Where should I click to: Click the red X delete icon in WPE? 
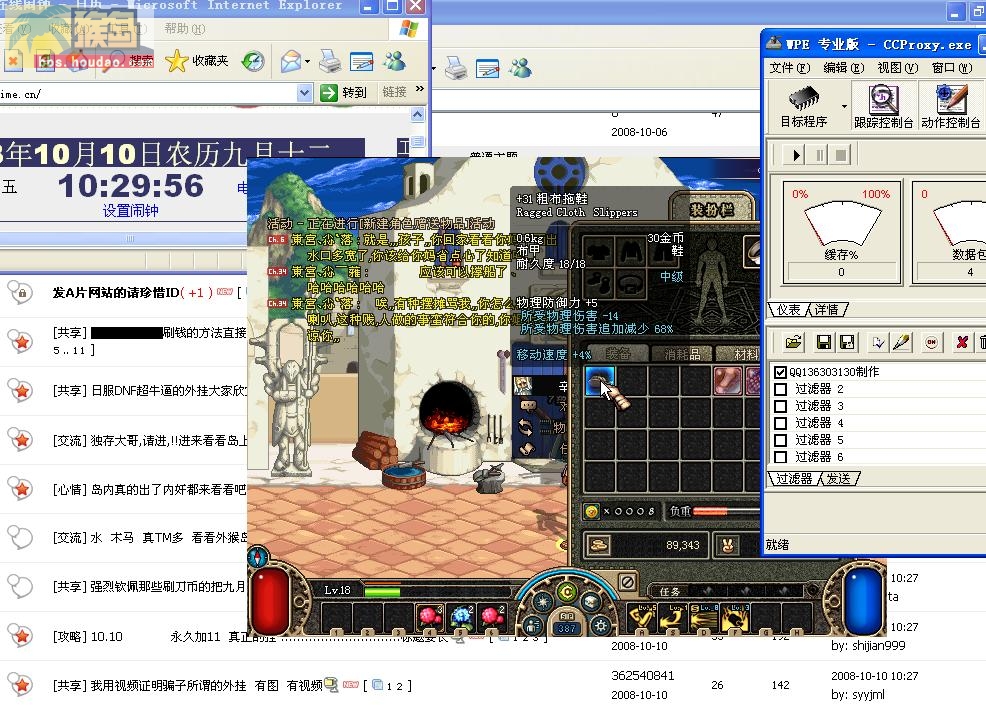961,342
